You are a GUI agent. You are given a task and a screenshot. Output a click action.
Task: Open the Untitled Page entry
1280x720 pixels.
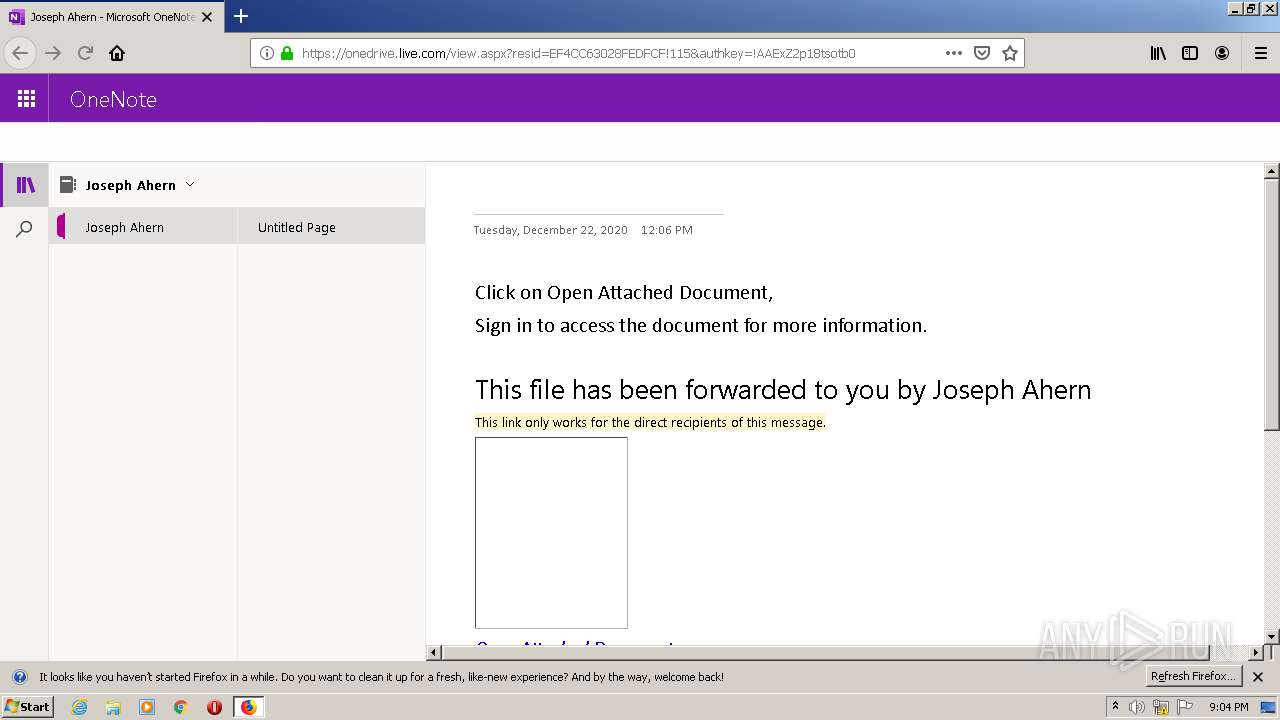pyautogui.click(x=331, y=227)
